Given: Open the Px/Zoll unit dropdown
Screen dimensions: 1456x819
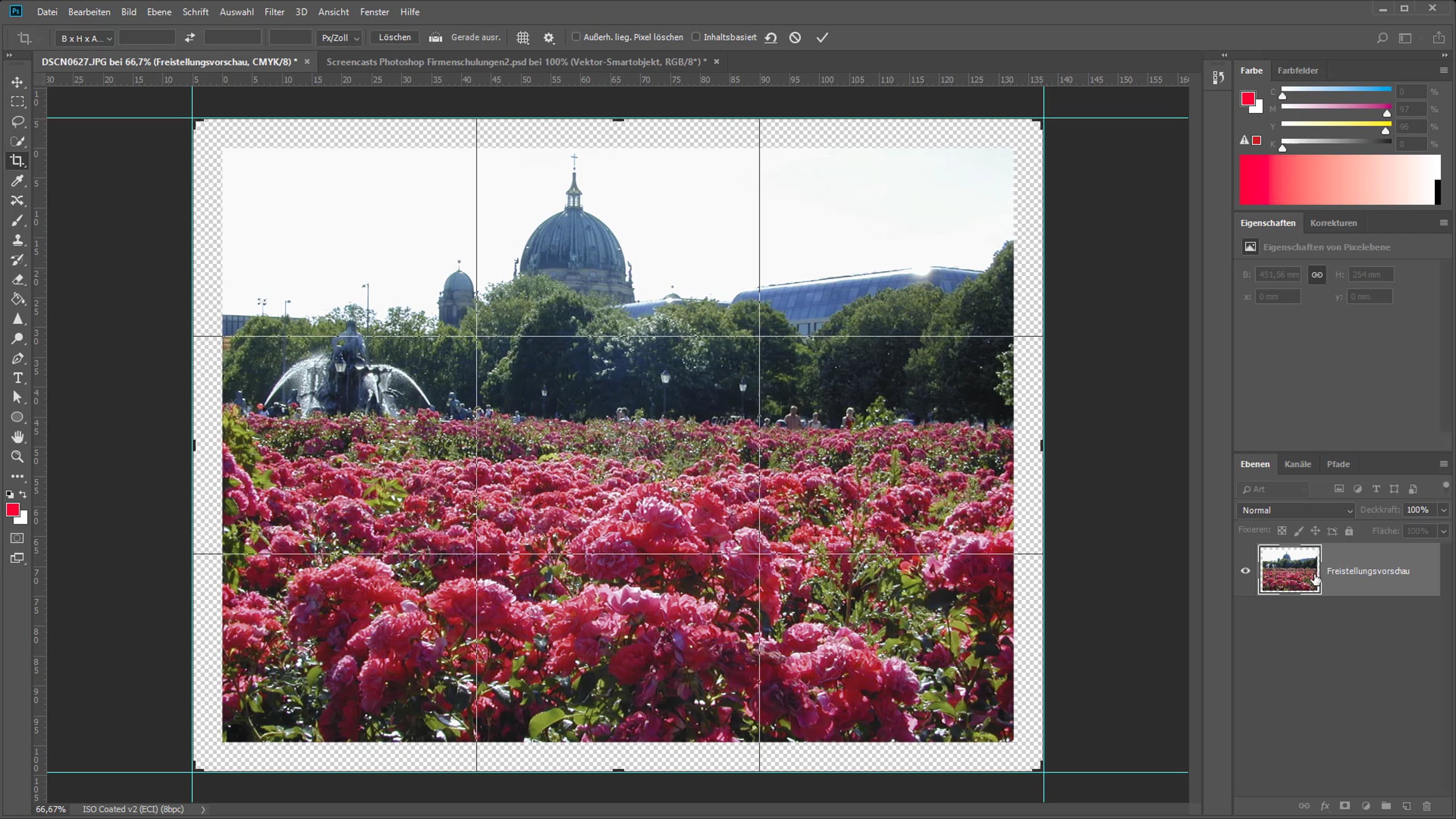Looking at the screenshot, I should tap(340, 38).
